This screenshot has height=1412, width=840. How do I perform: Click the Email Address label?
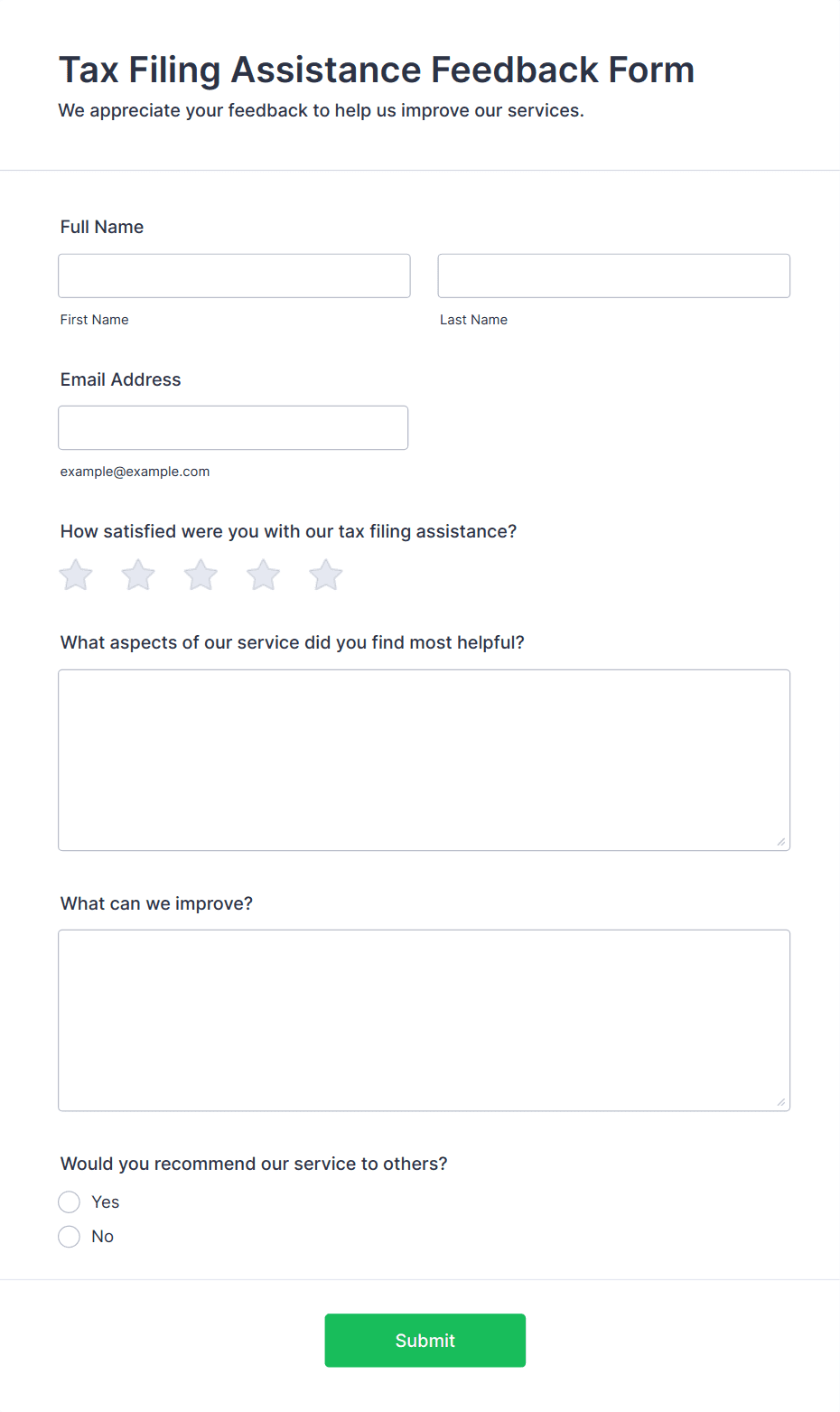(120, 379)
